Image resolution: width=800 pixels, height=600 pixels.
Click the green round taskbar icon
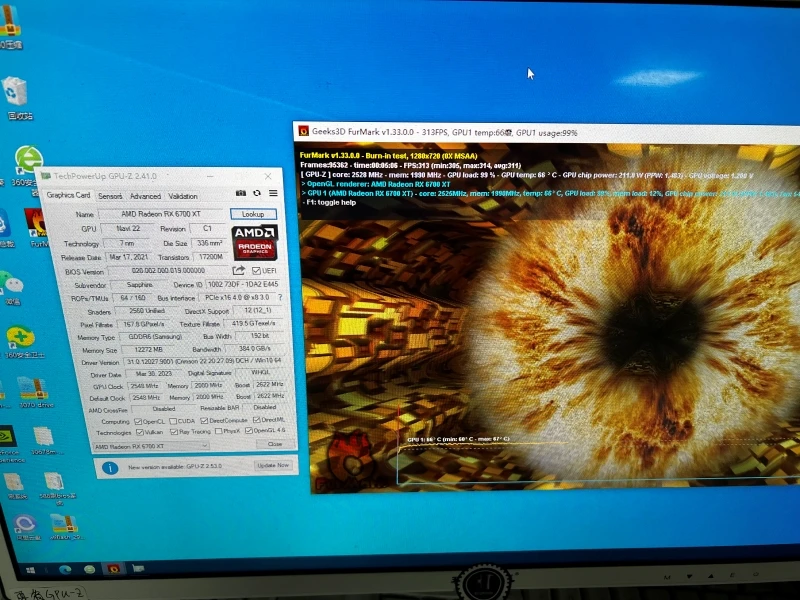point(89,569)
